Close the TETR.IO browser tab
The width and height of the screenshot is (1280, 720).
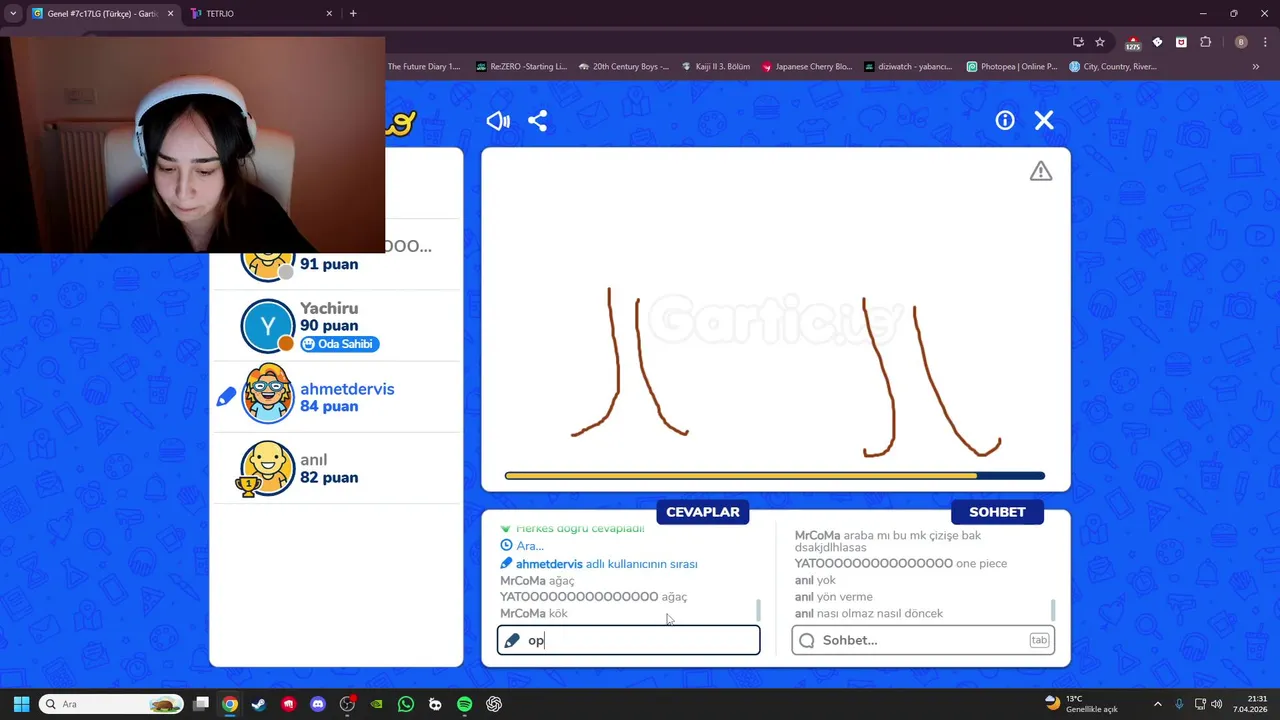(329, 14)
